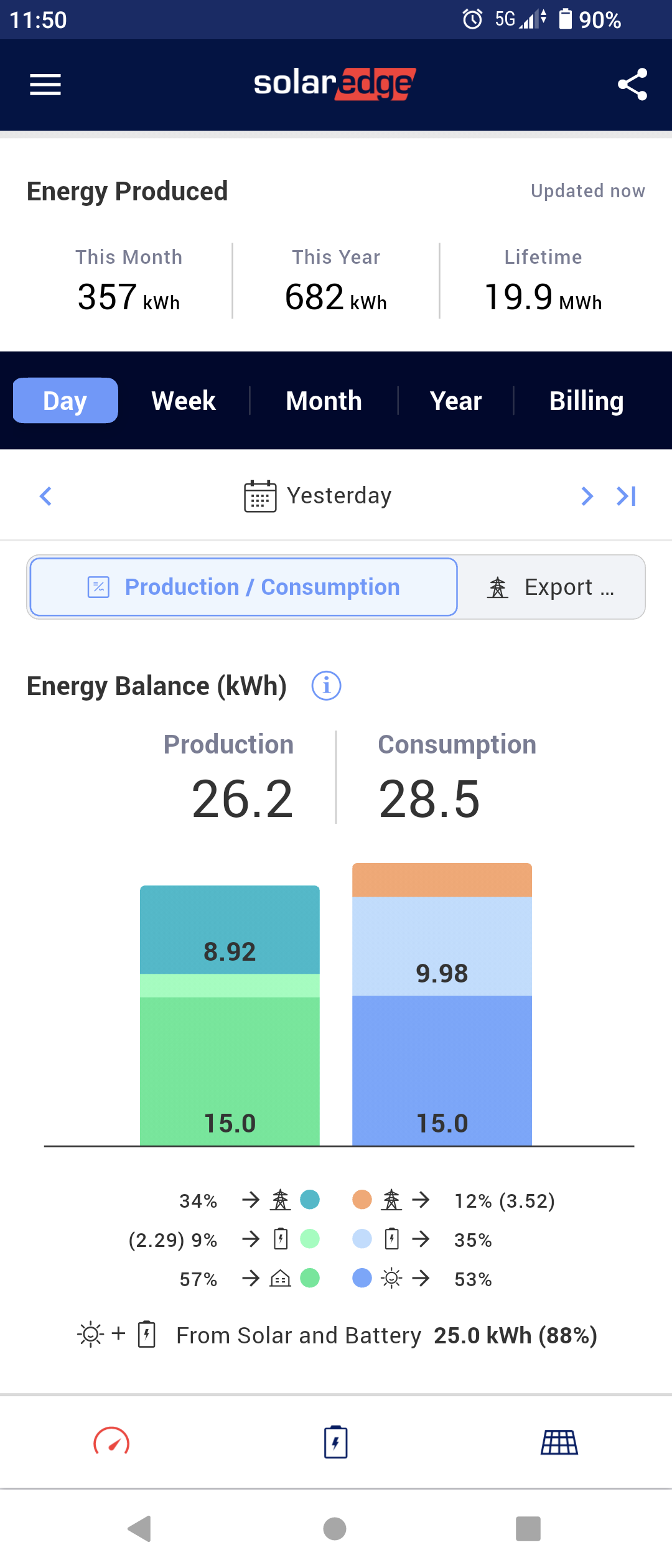Select the Production / Consumption view toggle
Screen dimensions: 672x1568
[x=244, y=587]
